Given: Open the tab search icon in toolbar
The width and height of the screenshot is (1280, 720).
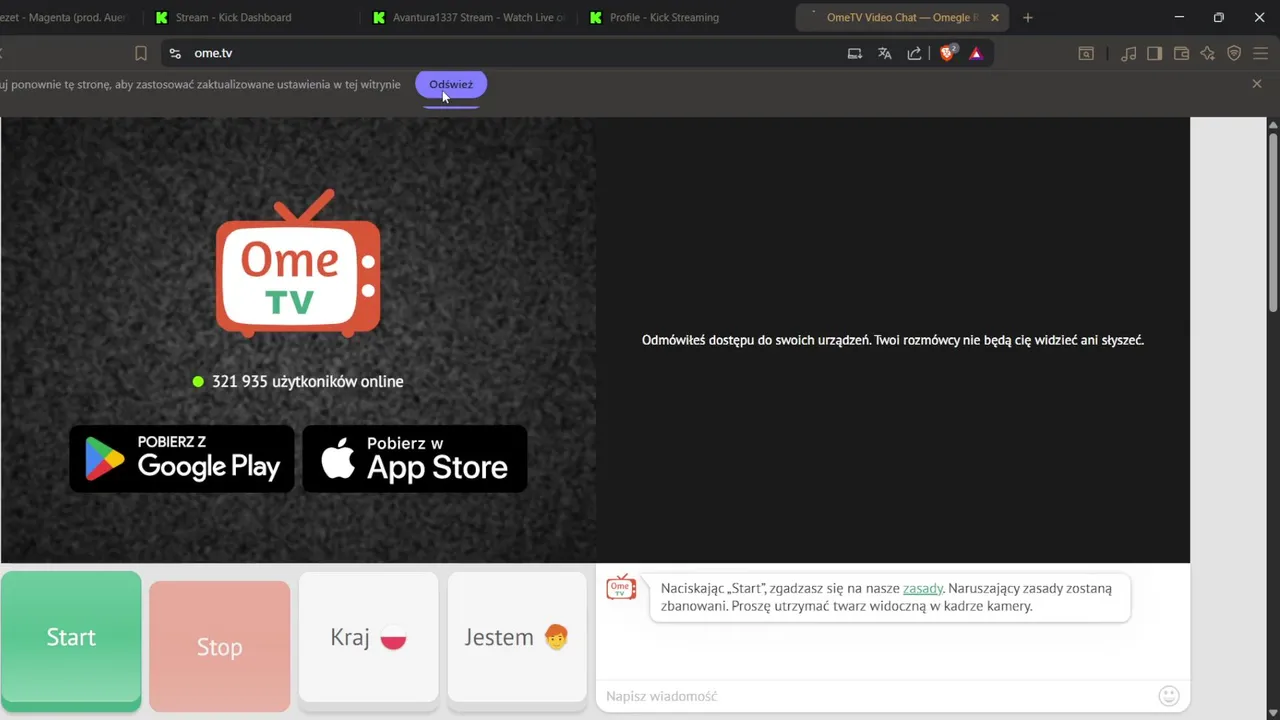Looking at the screenshot, I should 1086,54.
